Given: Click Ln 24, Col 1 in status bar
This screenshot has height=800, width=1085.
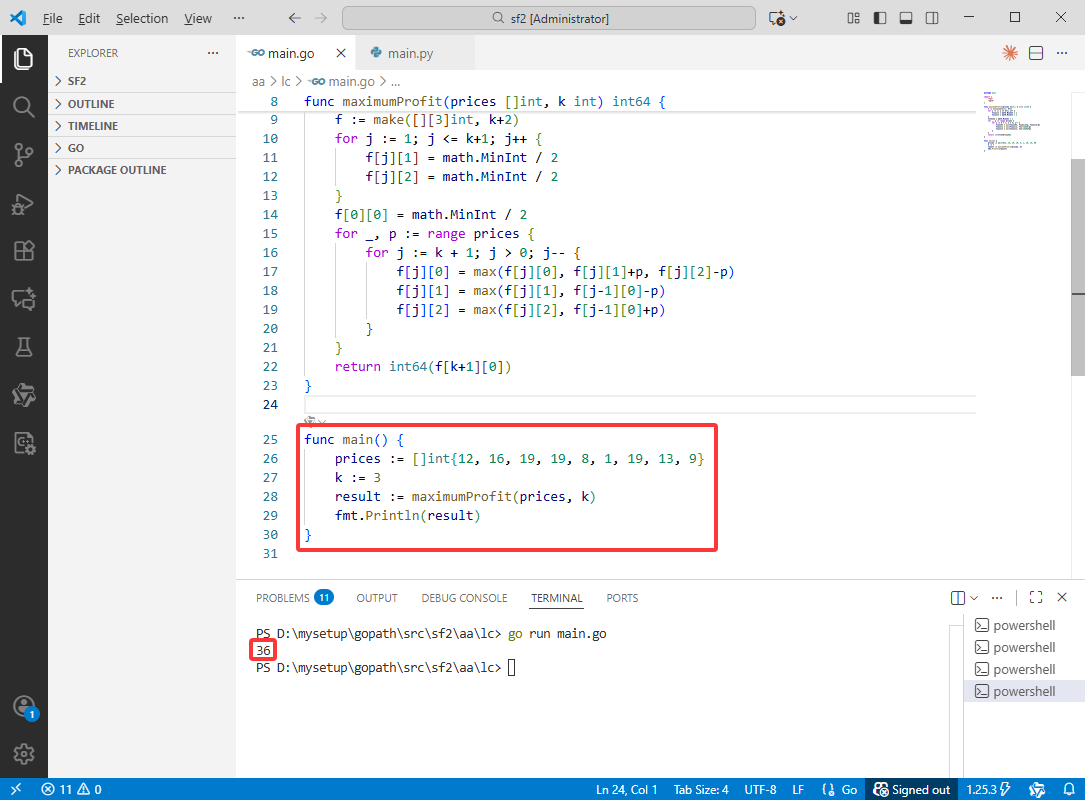Looking at the screenshot, I should pyautogui.click(x=627, y=790).
